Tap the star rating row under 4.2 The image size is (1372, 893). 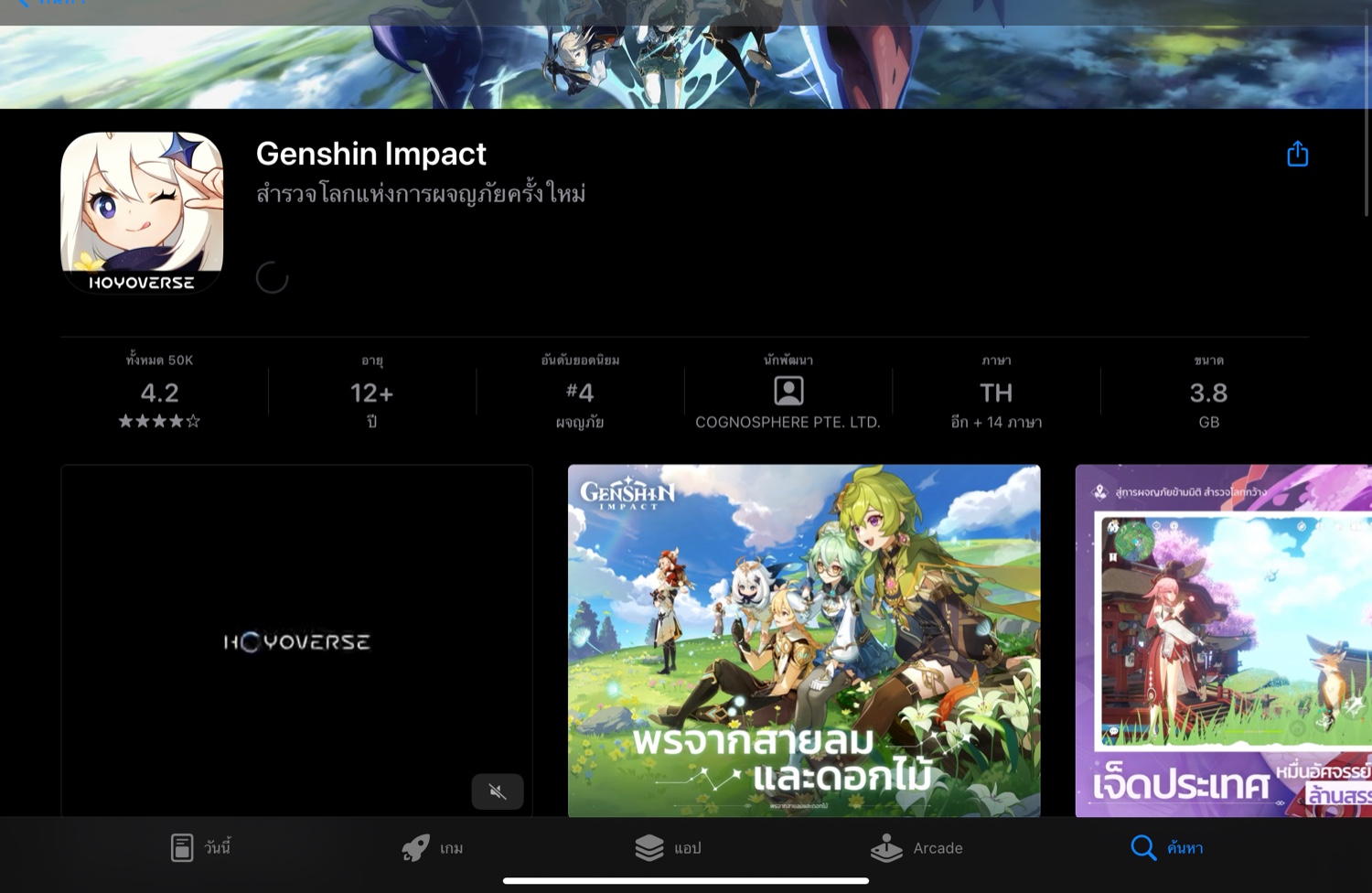(159, 422)
